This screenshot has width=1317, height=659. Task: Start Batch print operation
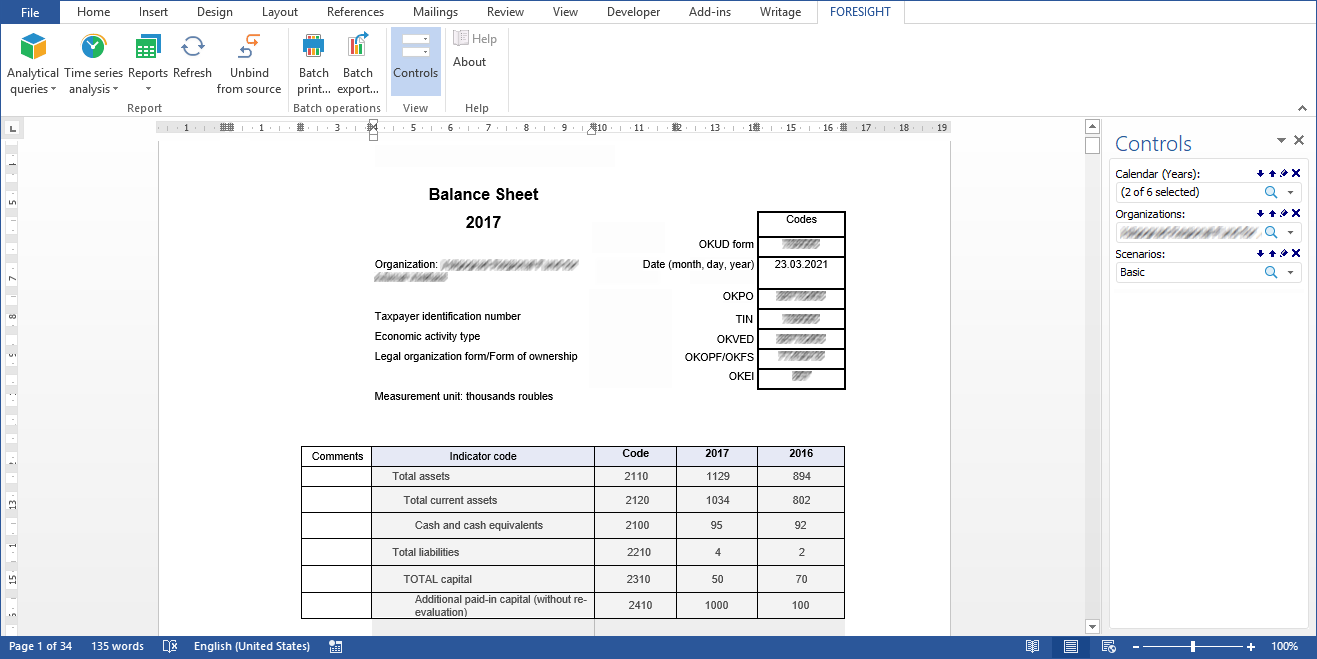314,64
